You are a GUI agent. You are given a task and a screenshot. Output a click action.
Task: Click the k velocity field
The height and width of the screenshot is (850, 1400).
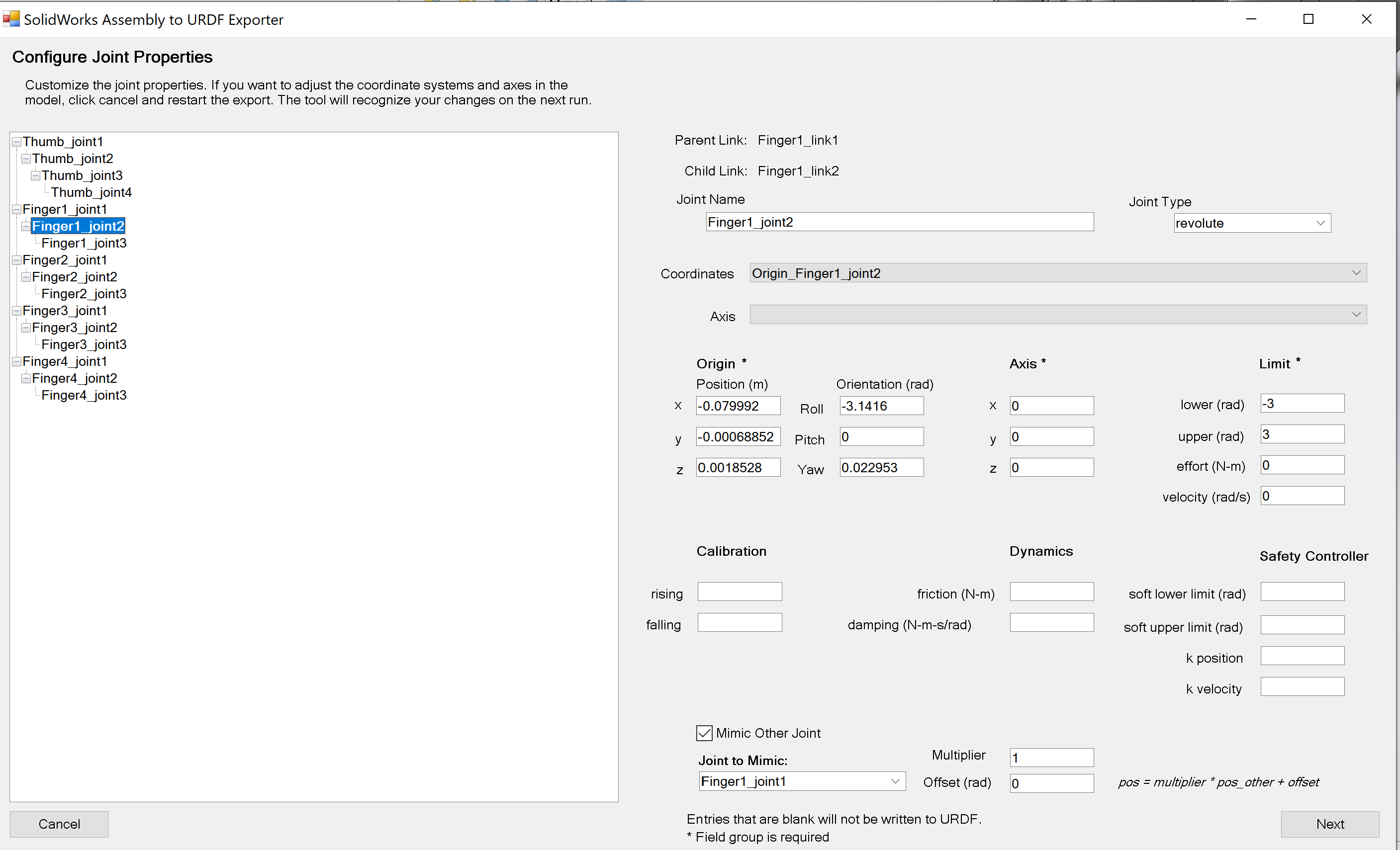pyautogui.click(x=1302, y=686)
